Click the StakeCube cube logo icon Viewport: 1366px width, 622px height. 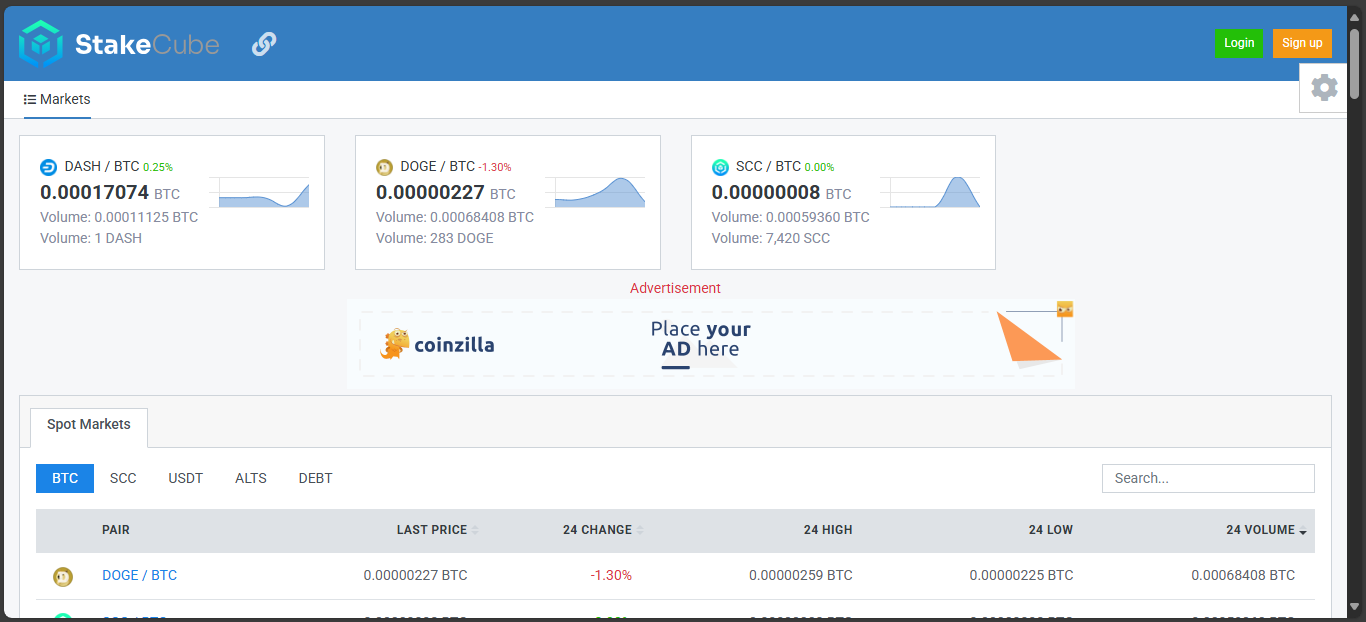(41, 44)
